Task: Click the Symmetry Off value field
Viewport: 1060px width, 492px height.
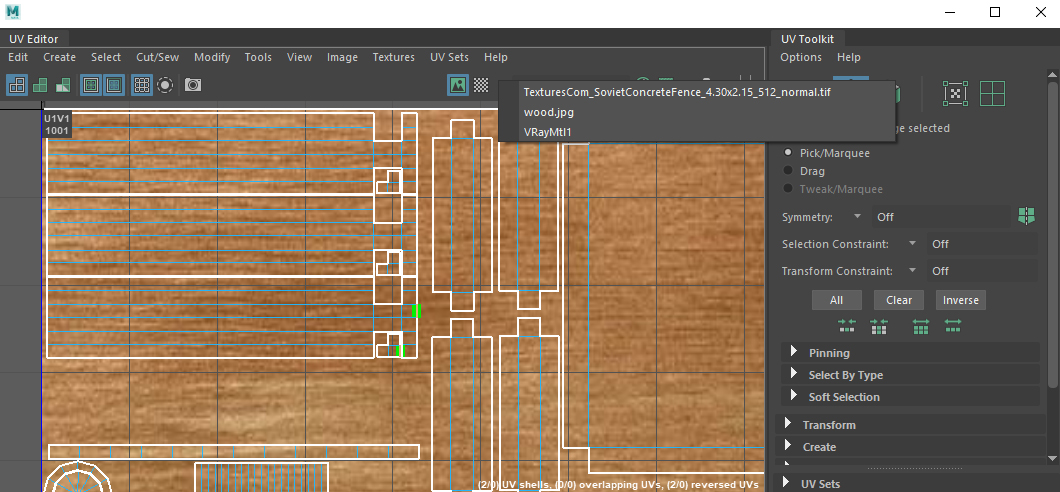Action: click(x=940, y=216)
